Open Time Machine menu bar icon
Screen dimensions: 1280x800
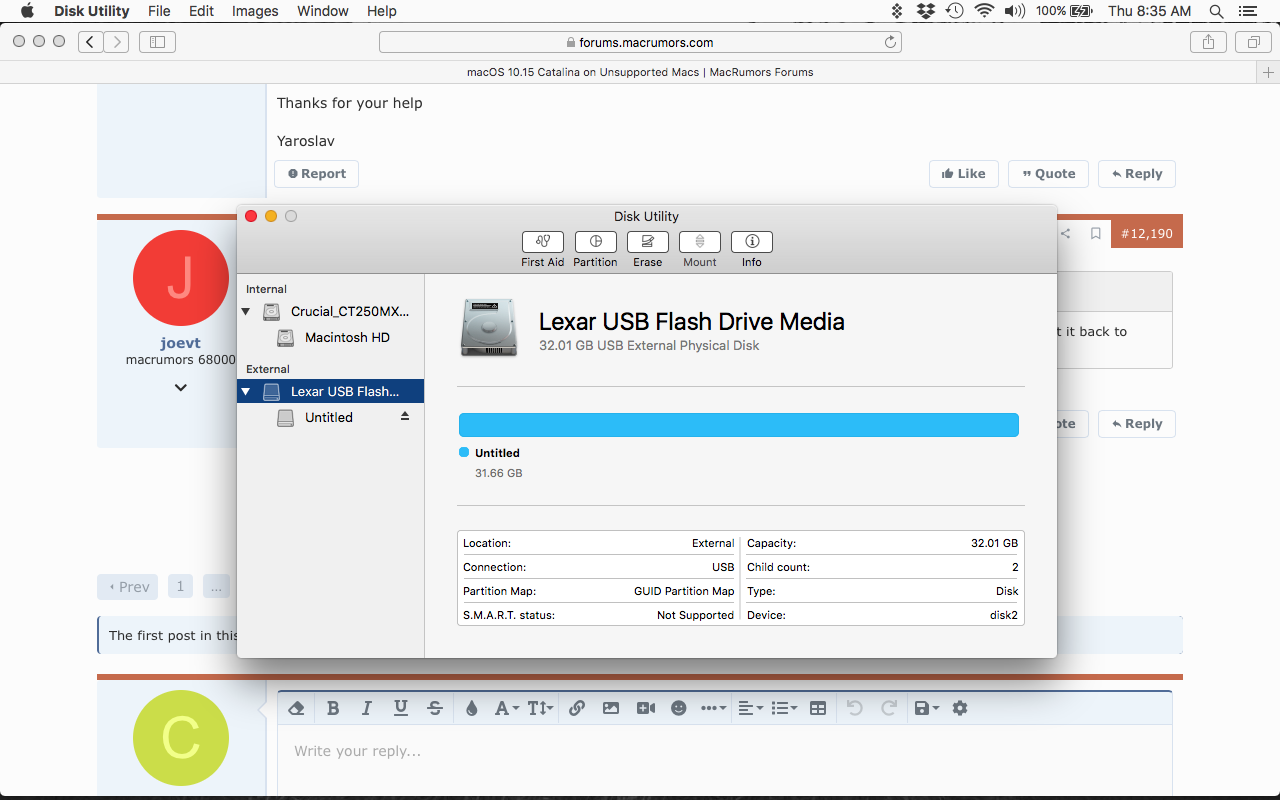tap(955, 11)
